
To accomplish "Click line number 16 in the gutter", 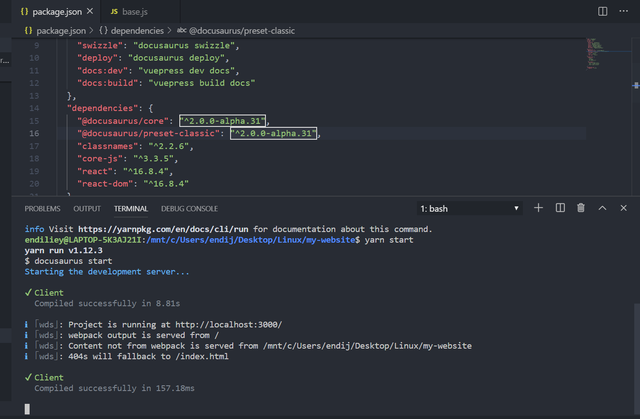I will [x=34, y=133].
